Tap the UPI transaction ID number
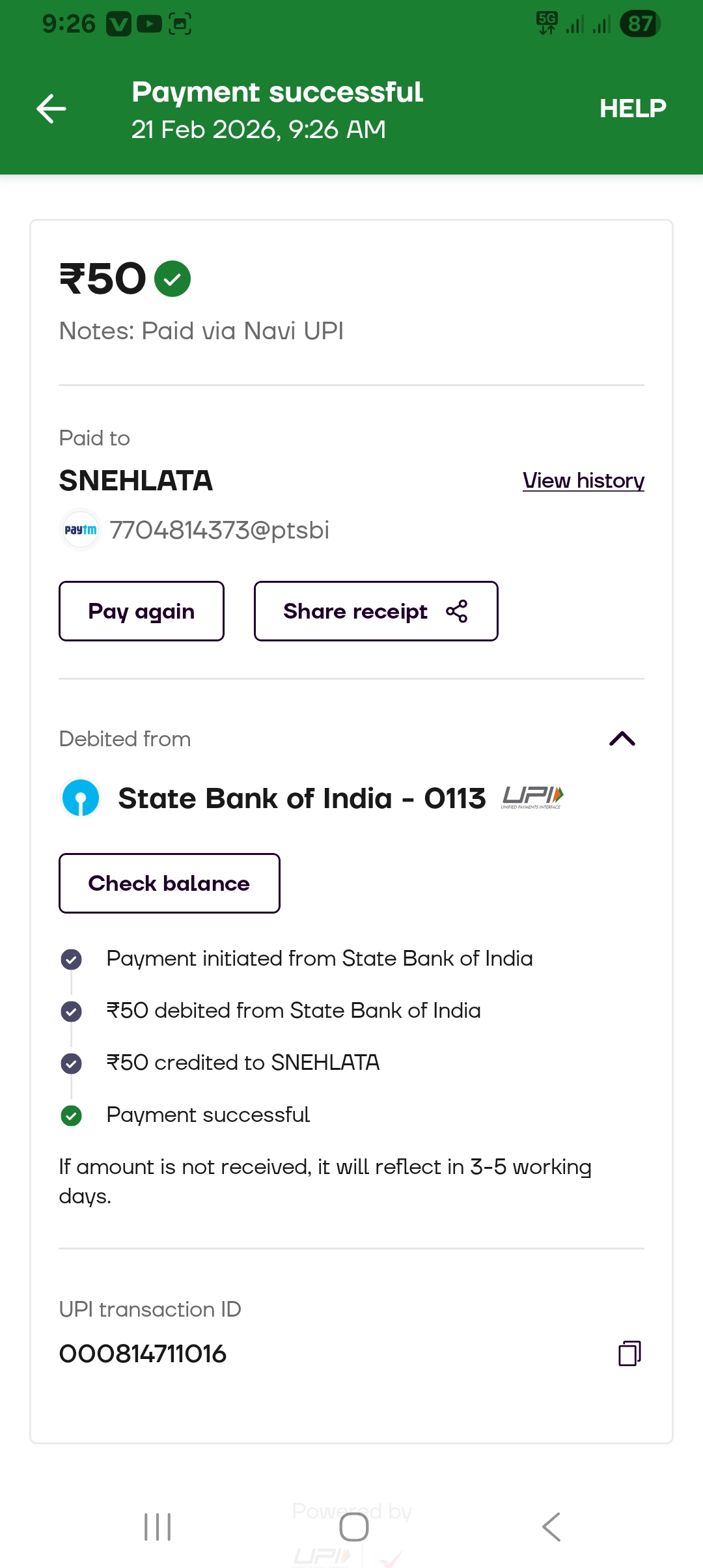Screen dimensions: 703x1568 [143, 1354]
